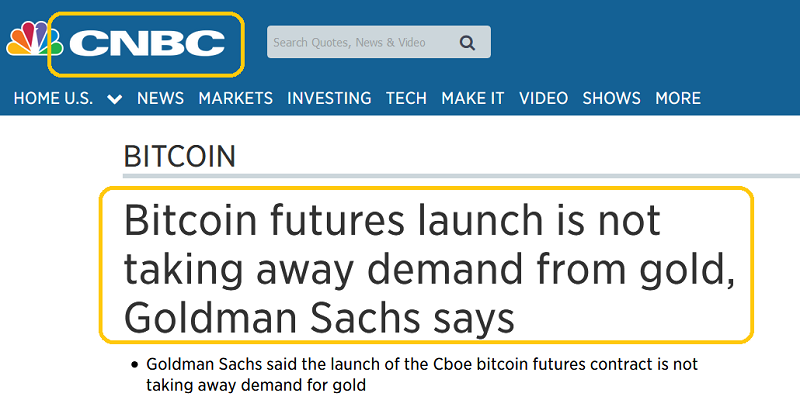
Task: Open the MARKETS navigation item
Action: (235, 98)
